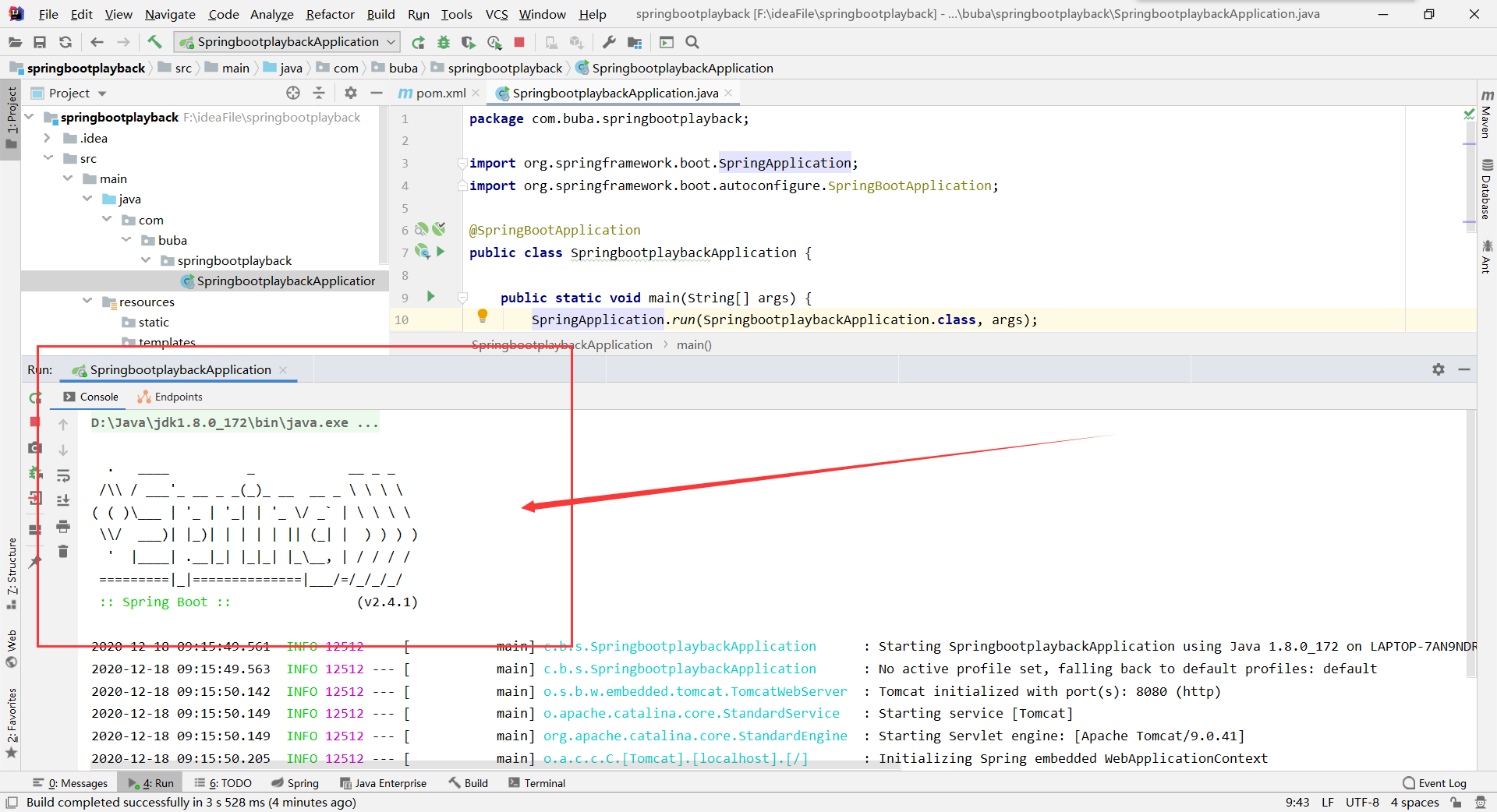Click the Profiler run icon in the toolbar
1497x812 pixels.
click(x=494, y=42)
